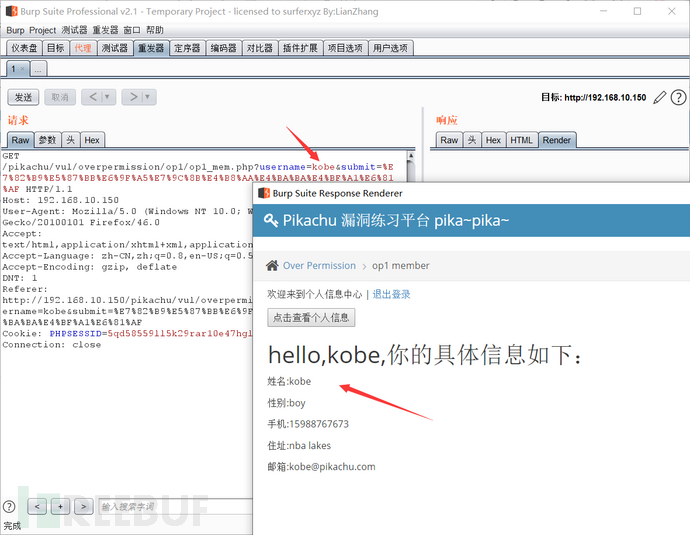
Task: Click the bottom-left help question mark icon
Action: pos(9,506)
